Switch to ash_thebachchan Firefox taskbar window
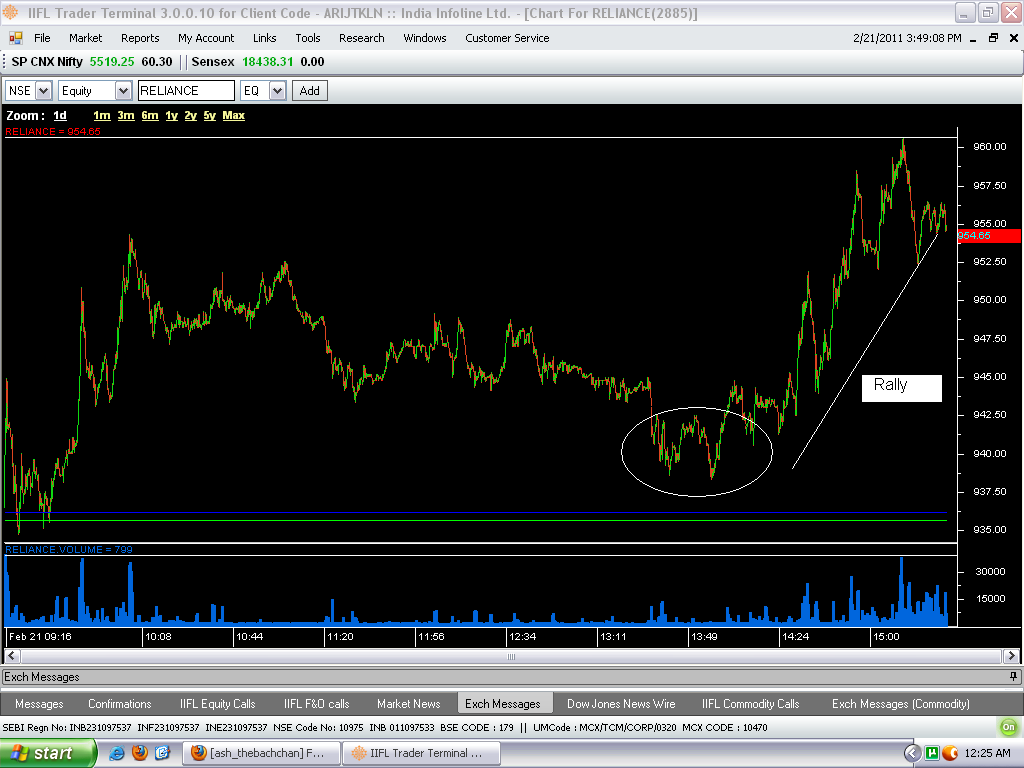This screenshot has height=768, width=1024. pyautogui.click(x=261, y=753)
